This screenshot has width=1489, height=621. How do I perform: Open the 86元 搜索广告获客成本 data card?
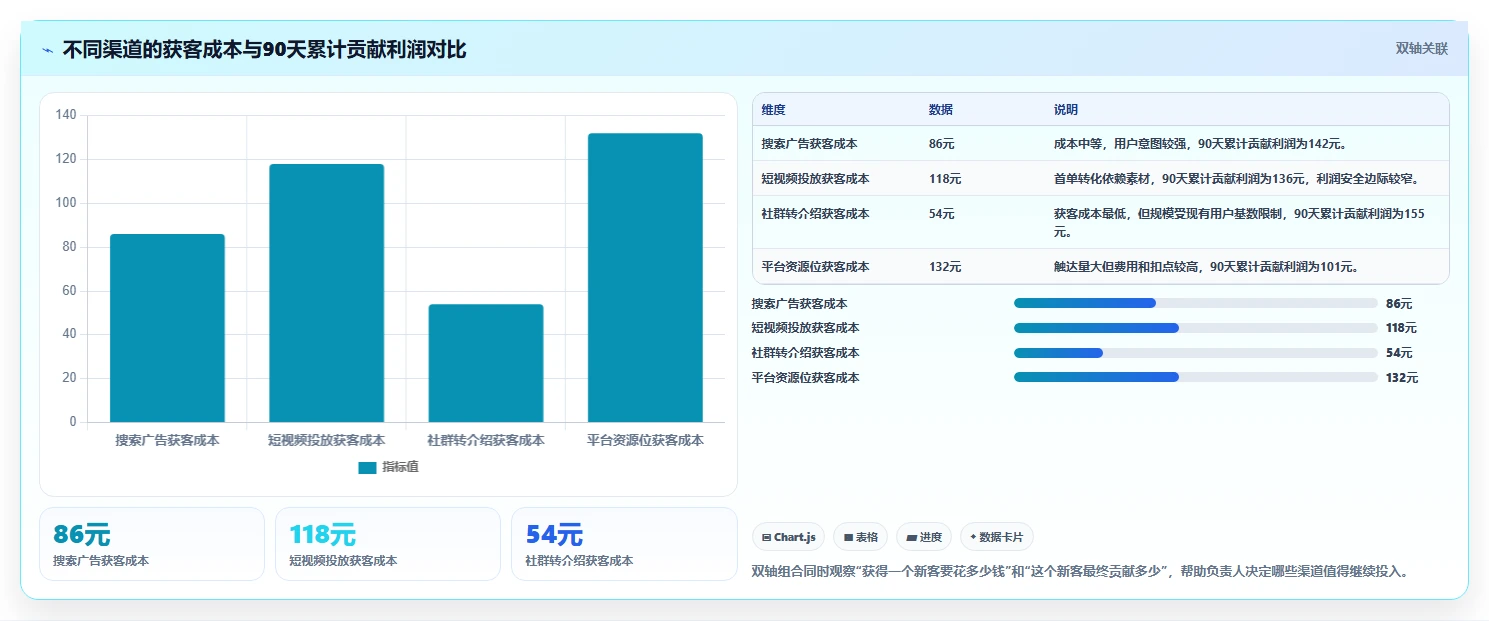click(152, 544)
